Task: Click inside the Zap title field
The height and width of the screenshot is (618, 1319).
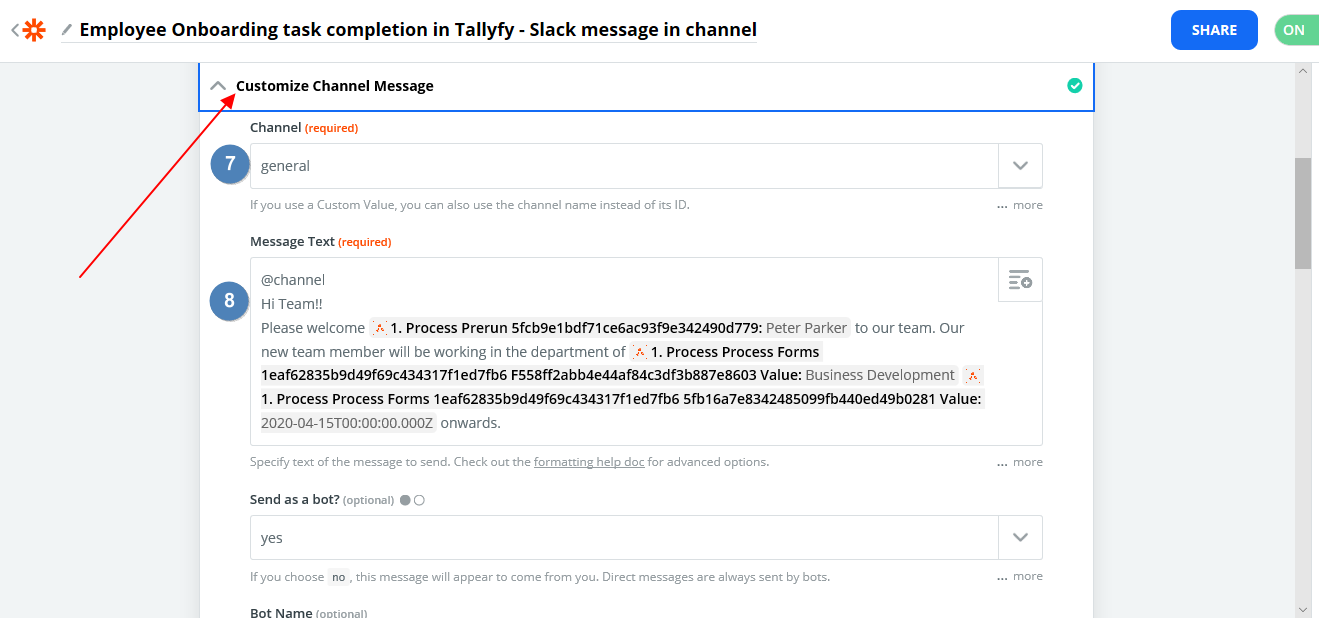Action: pos(420,29)
